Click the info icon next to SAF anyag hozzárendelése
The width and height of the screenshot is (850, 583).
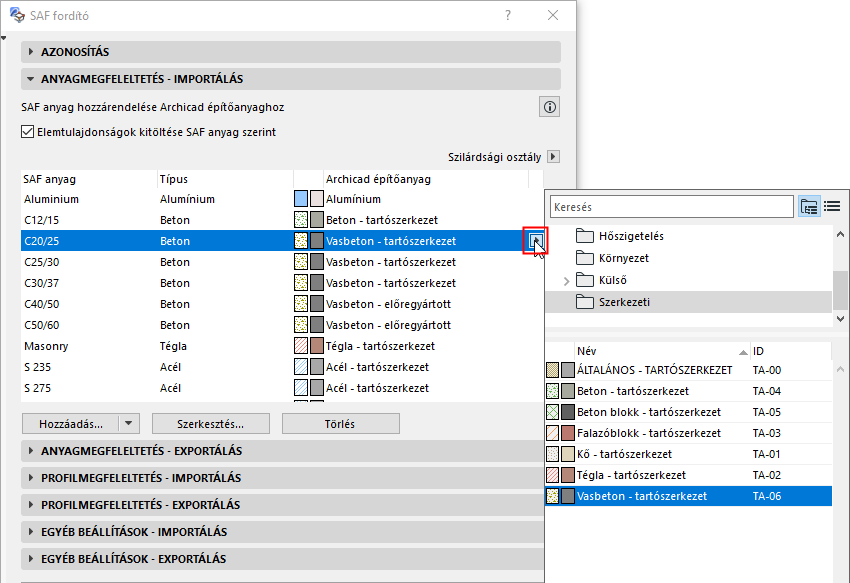pos(550,107)
